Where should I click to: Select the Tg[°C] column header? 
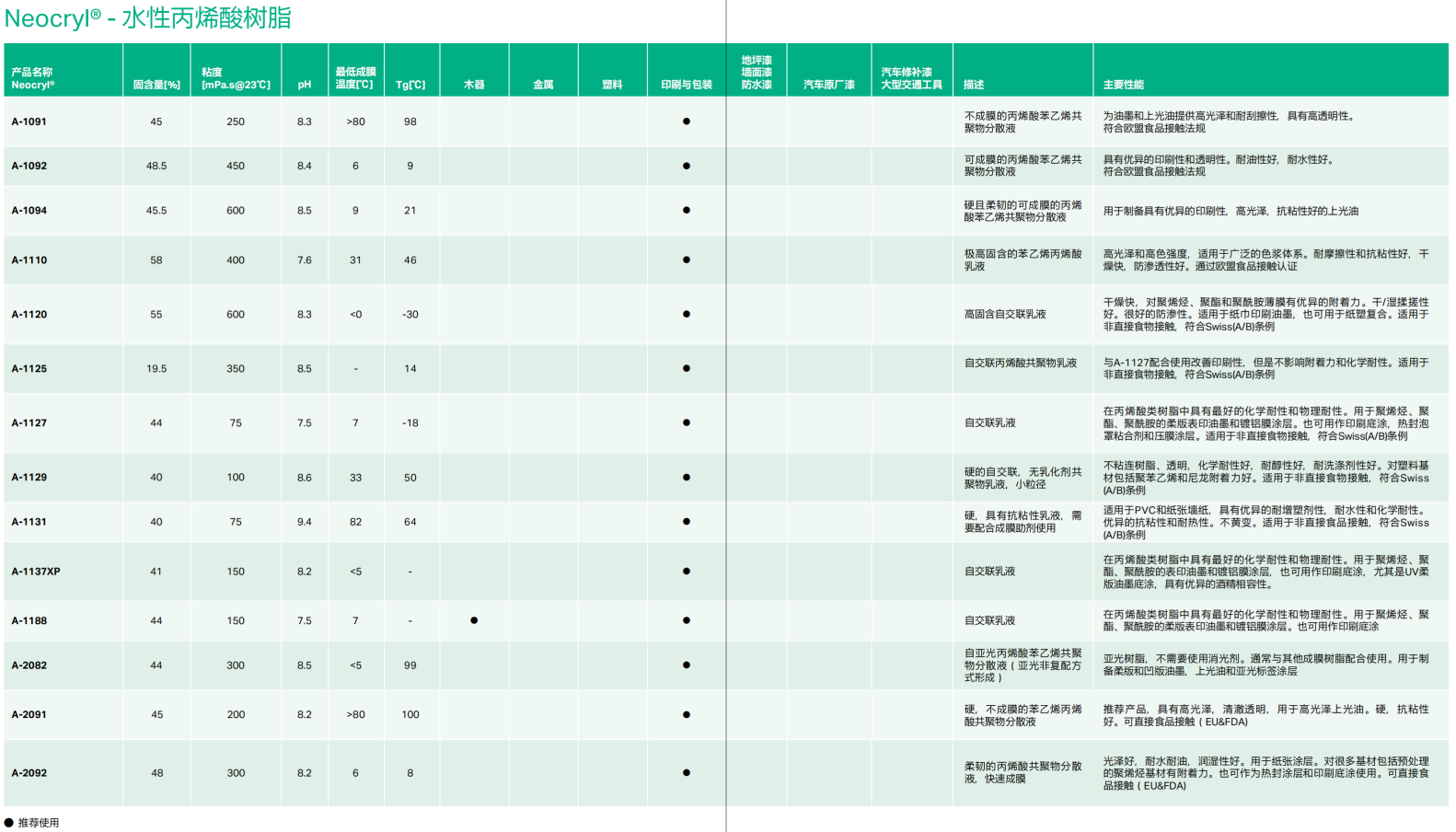(410, 85)
